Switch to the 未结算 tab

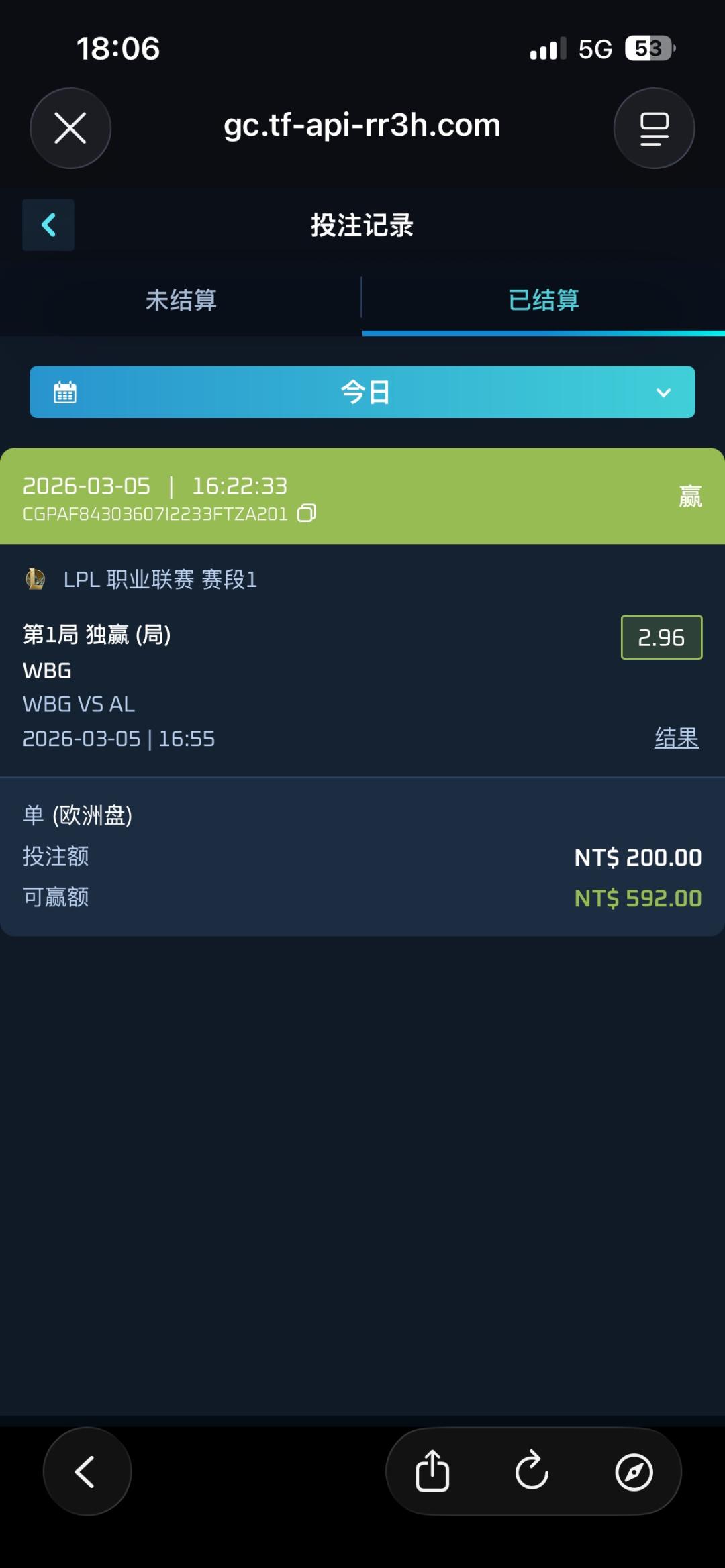pos(181,300)
